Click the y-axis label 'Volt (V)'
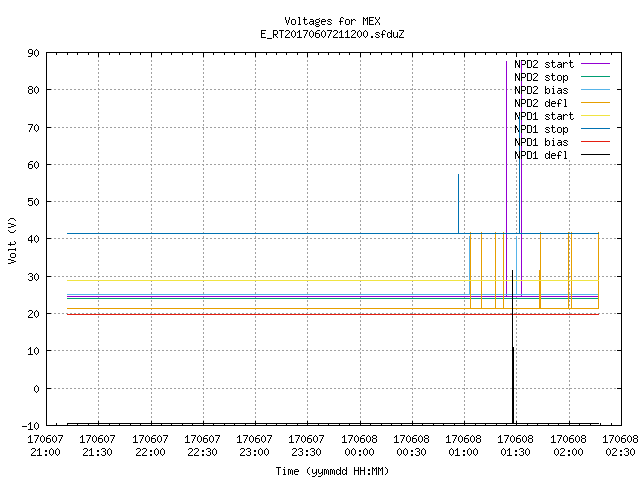The image size is (640, 480). [13, 240]
